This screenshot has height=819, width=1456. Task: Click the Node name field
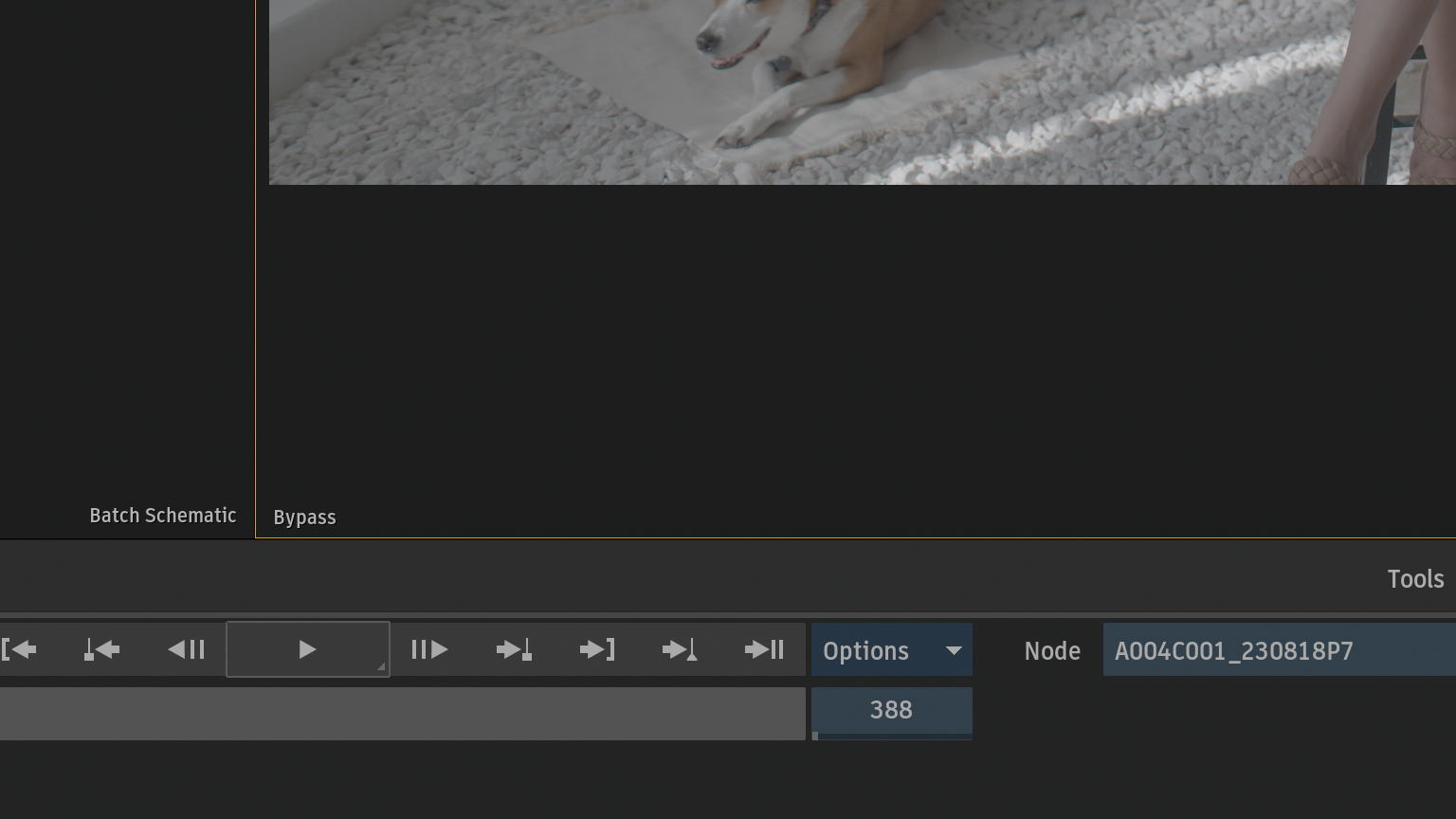pos(1279,650)
